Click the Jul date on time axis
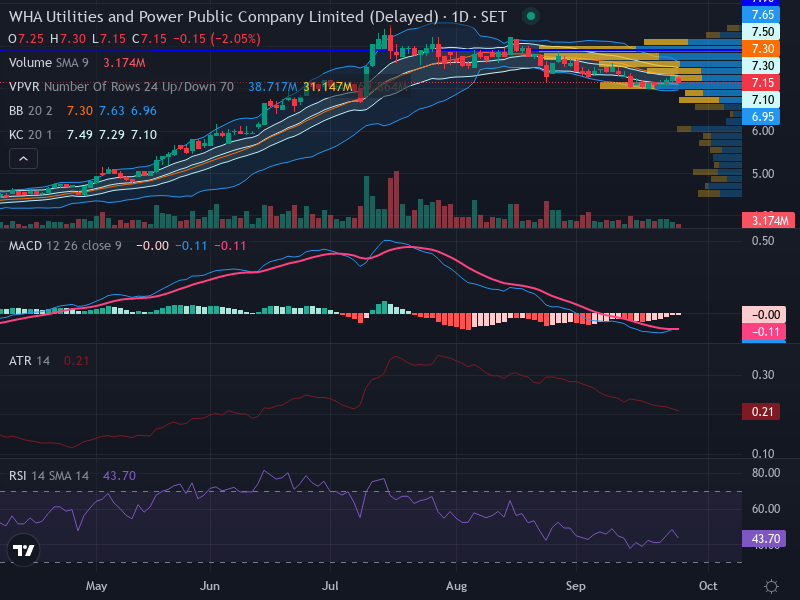Image resolution: width=800 pixels, height=600 pixels. 330,586
